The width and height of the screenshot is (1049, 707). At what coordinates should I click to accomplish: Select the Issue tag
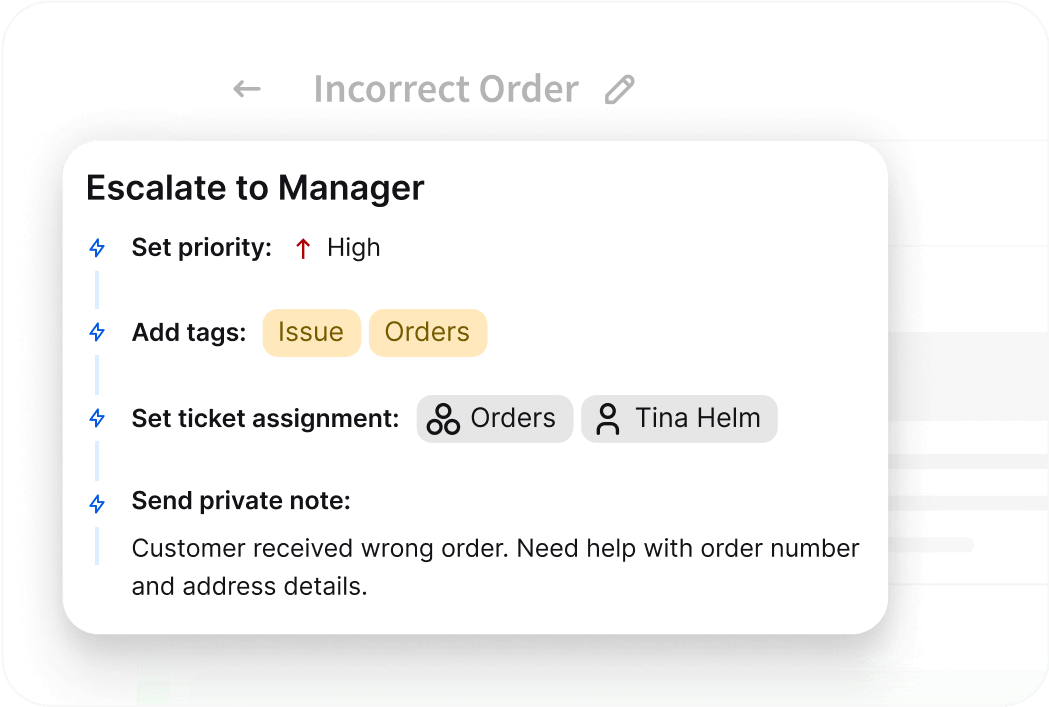[311, 332]
